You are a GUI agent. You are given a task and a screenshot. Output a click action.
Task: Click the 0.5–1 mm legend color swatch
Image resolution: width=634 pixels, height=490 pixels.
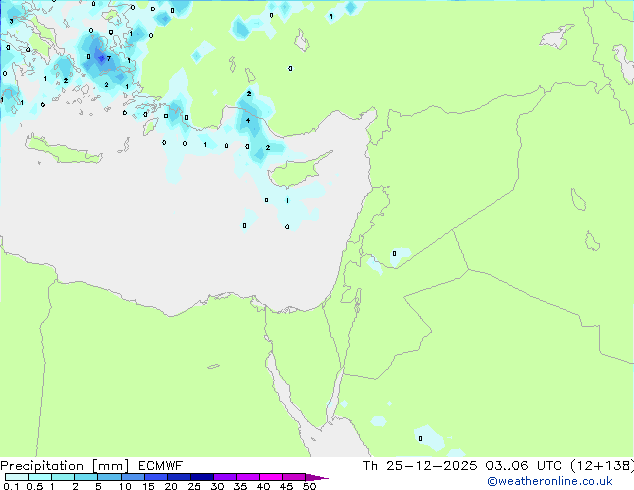pyautogui.click(x=40, y=477)
